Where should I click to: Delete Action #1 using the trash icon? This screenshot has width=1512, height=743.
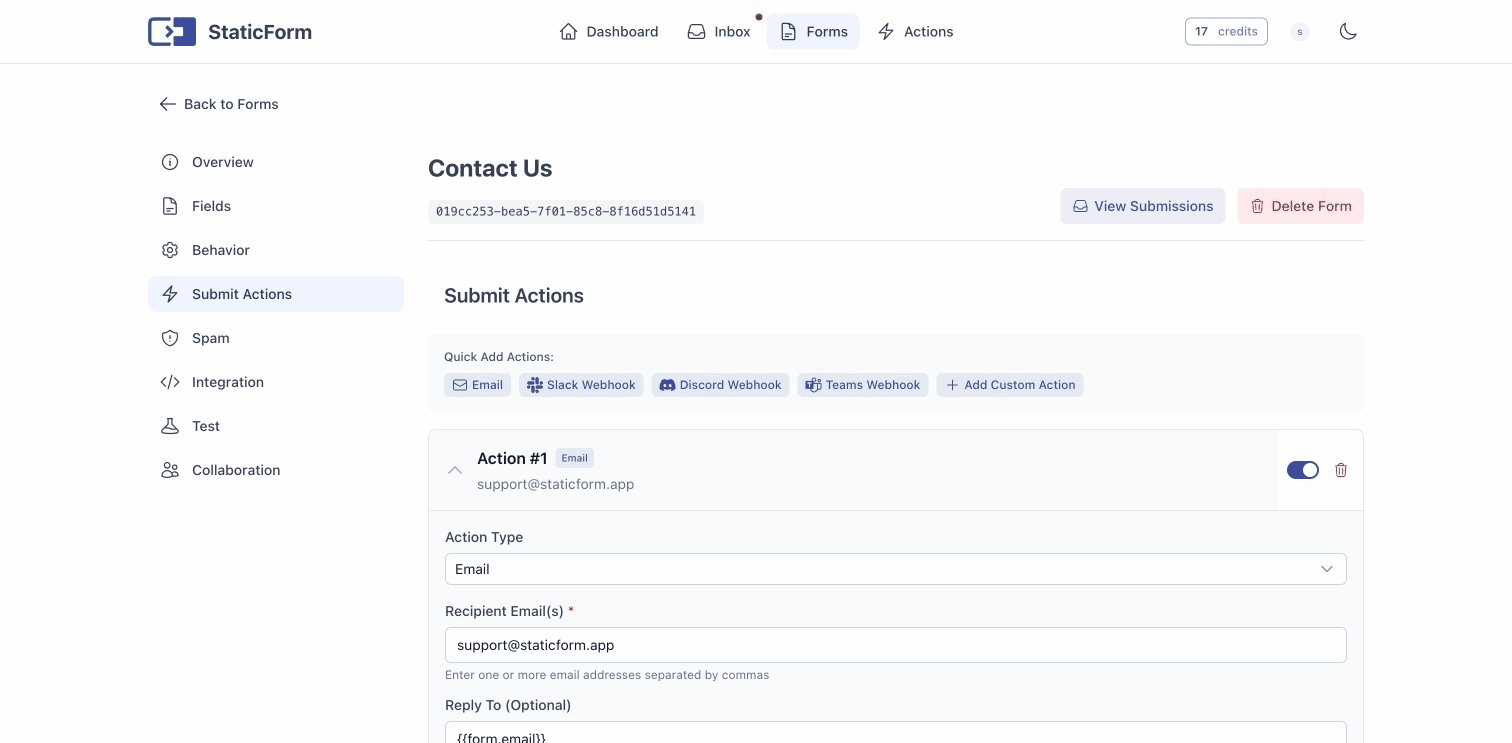[1341, 470]
